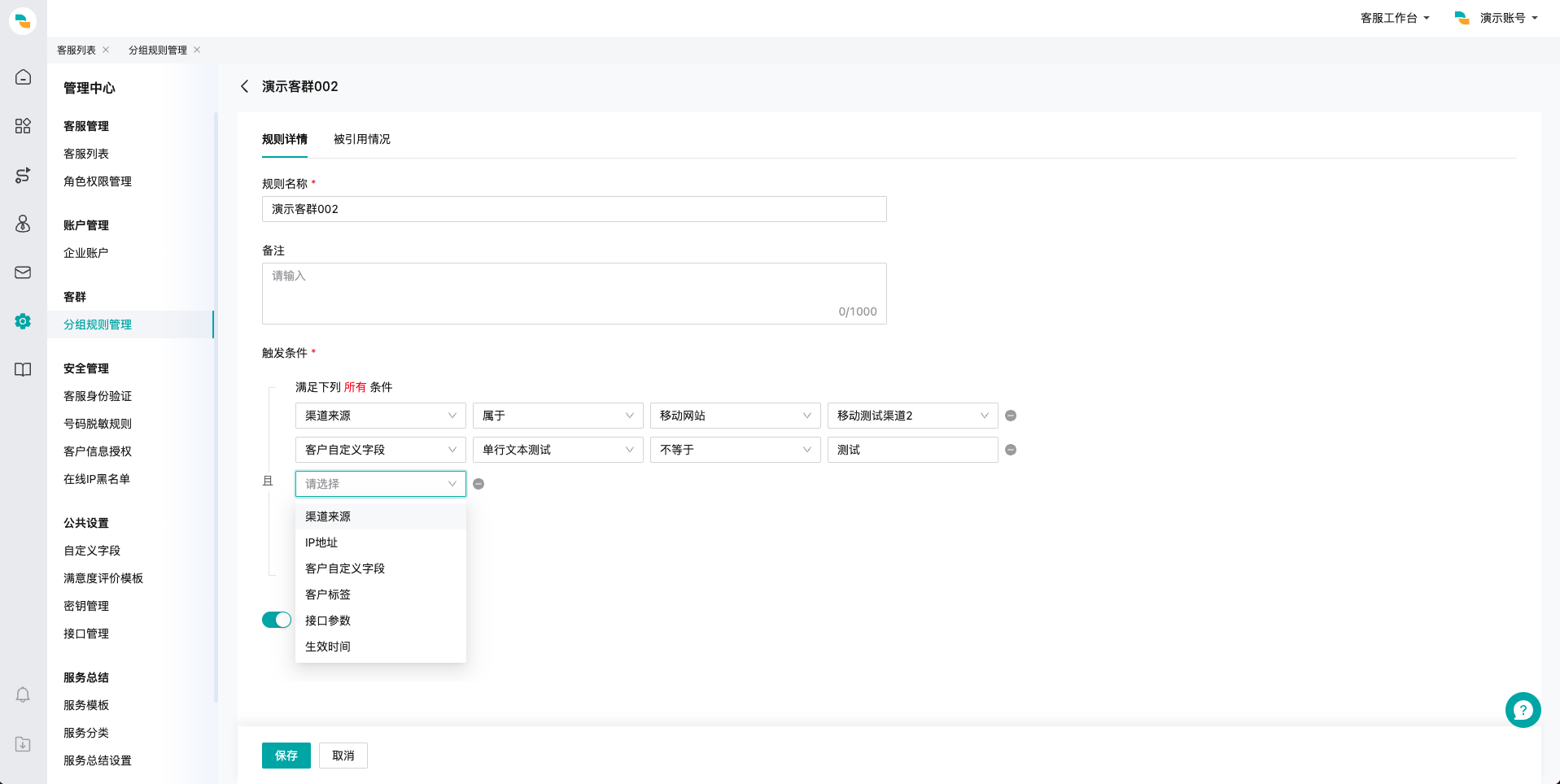The height and width of the screenshot is (784, 1560).
Task: Open 客服身份验证 in sidebar
Action: pyautogui.click(x=98, y=396)
